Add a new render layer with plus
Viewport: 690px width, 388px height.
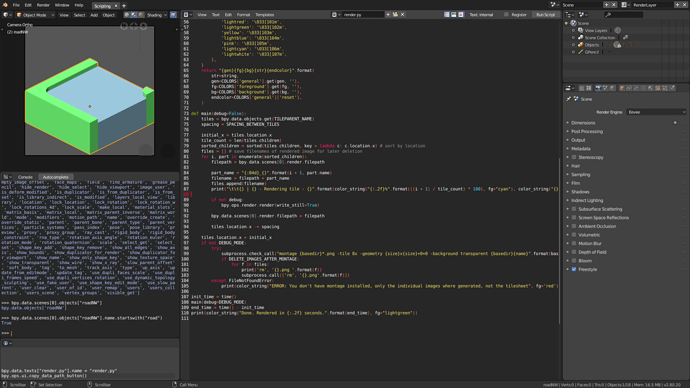click(x=677, y=5)
